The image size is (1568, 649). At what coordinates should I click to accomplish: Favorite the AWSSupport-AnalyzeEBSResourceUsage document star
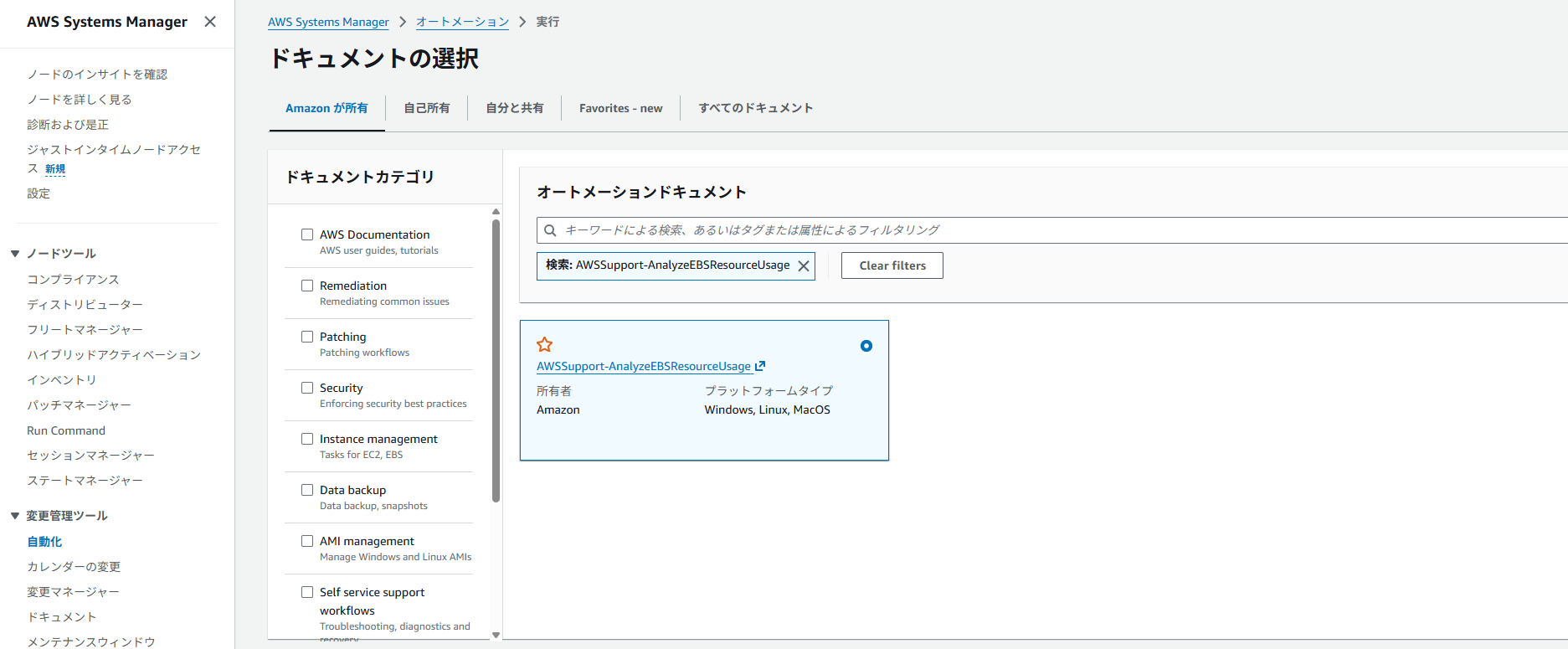pos(544,344)
